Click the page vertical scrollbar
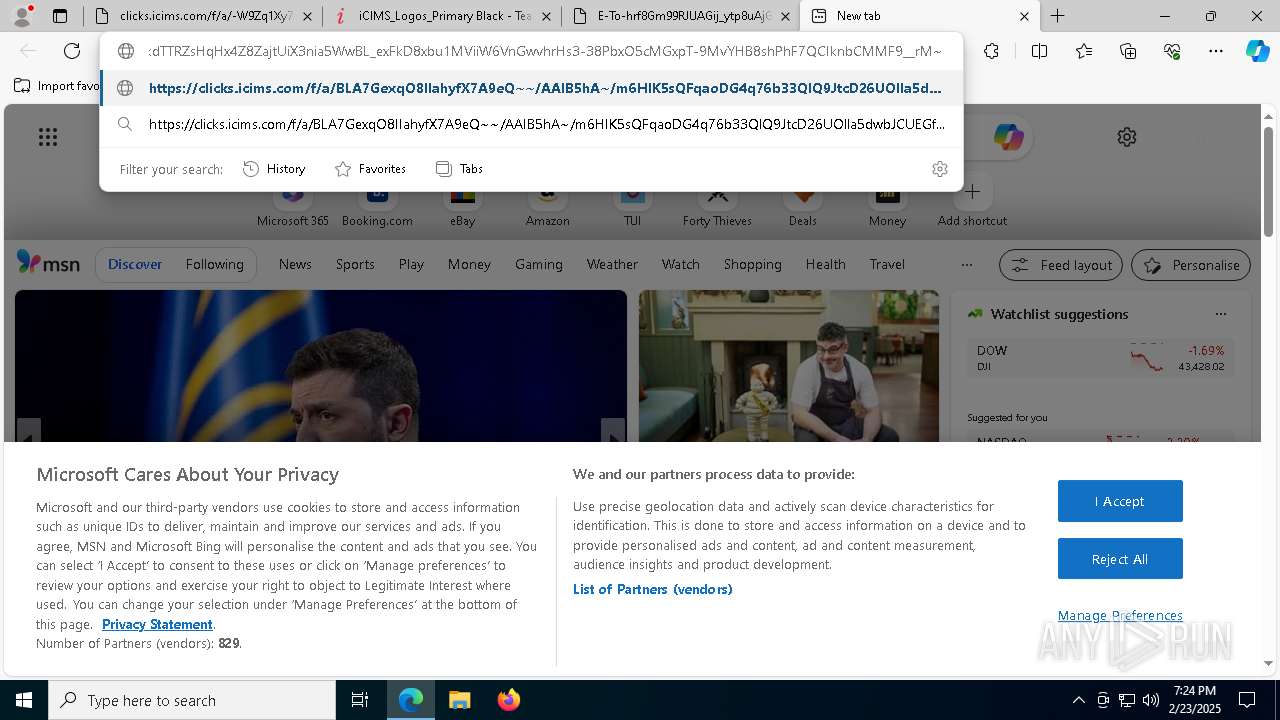 (1268, 183)
